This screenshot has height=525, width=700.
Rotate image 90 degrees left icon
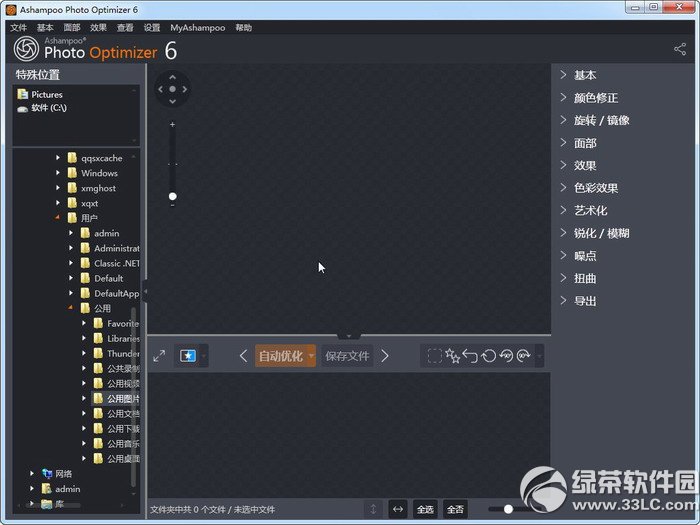[506, 356]
